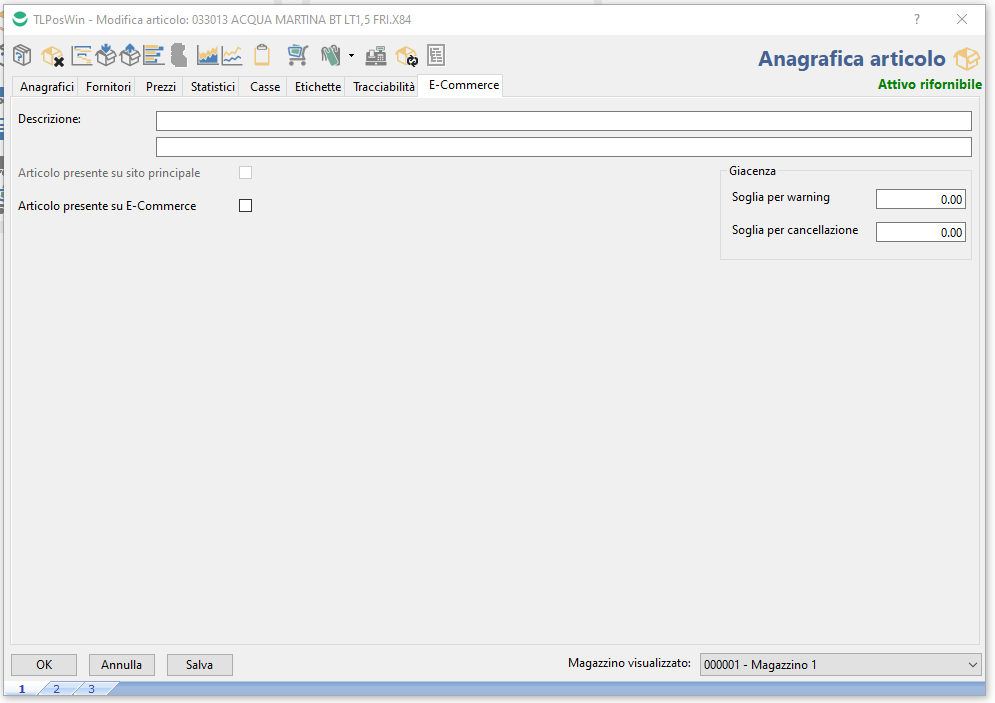Click the Annulla button

click(122, 665)
